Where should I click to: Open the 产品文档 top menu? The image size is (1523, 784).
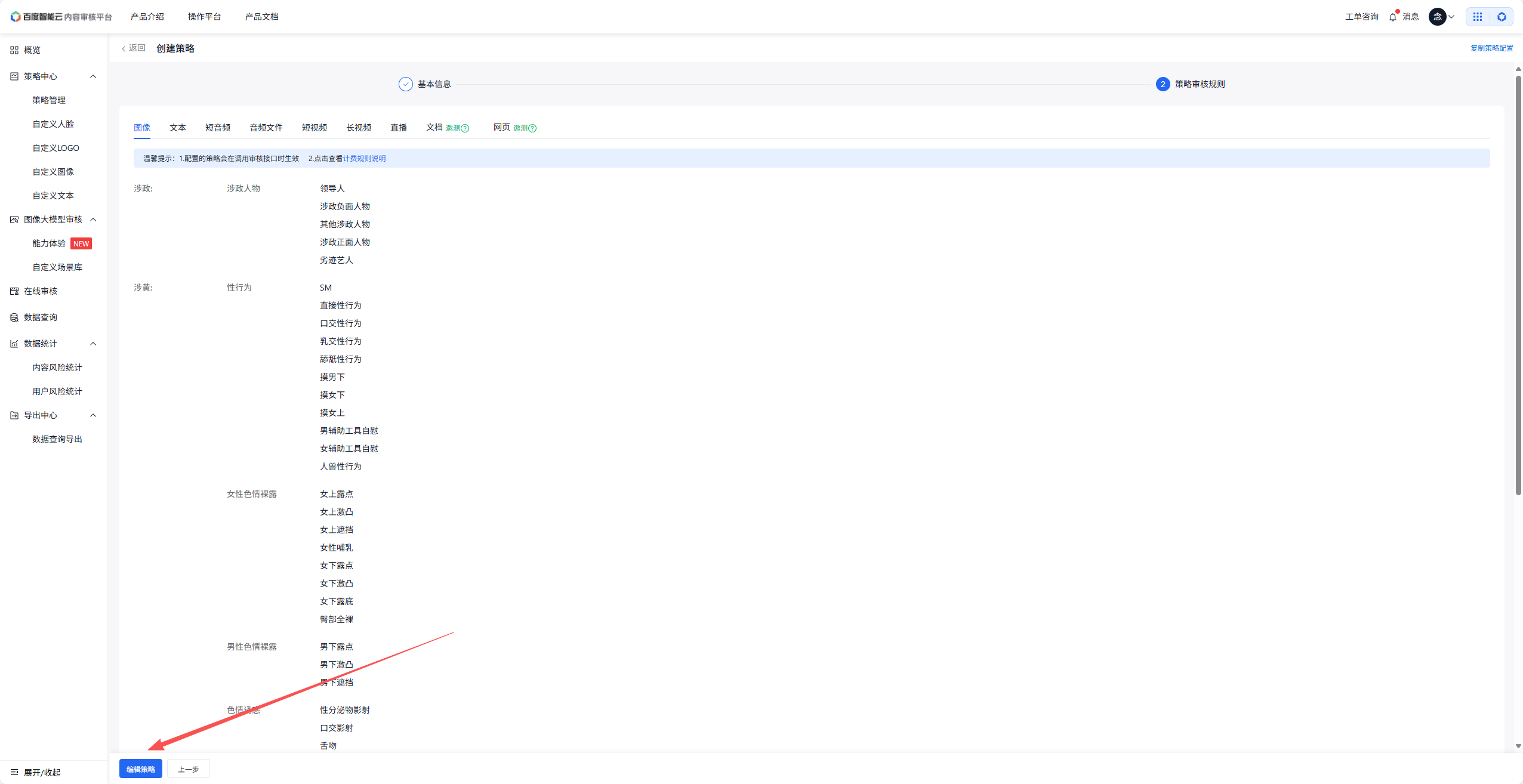tap(261, 17)
